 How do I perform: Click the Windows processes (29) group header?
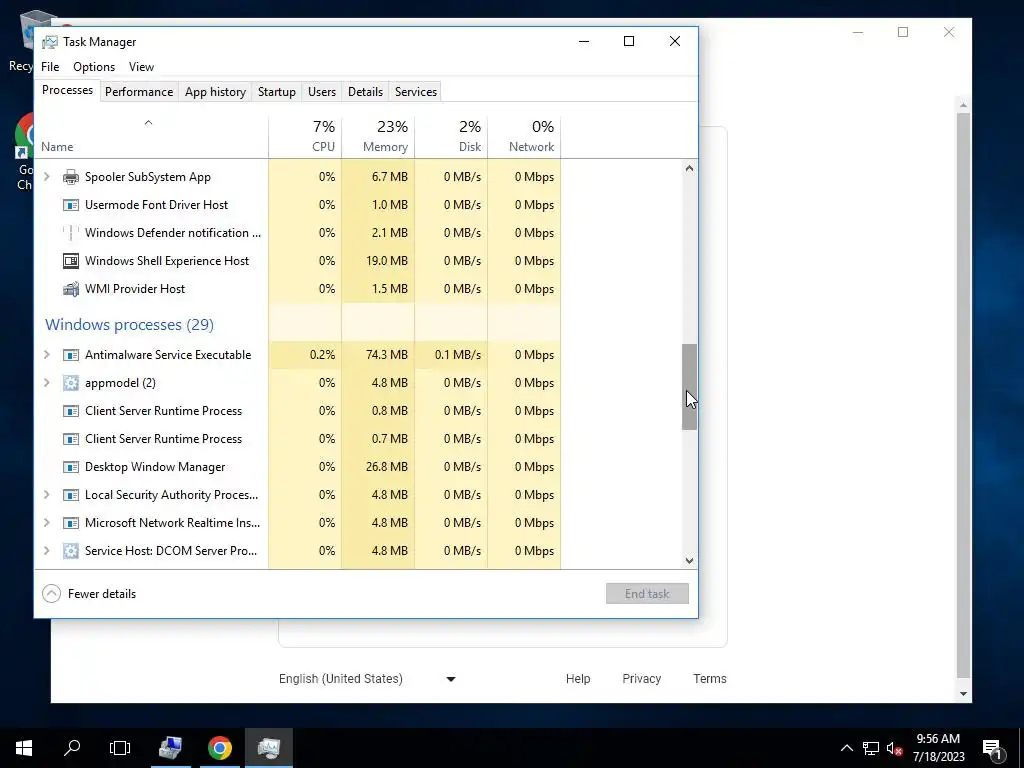coord(129,325)
